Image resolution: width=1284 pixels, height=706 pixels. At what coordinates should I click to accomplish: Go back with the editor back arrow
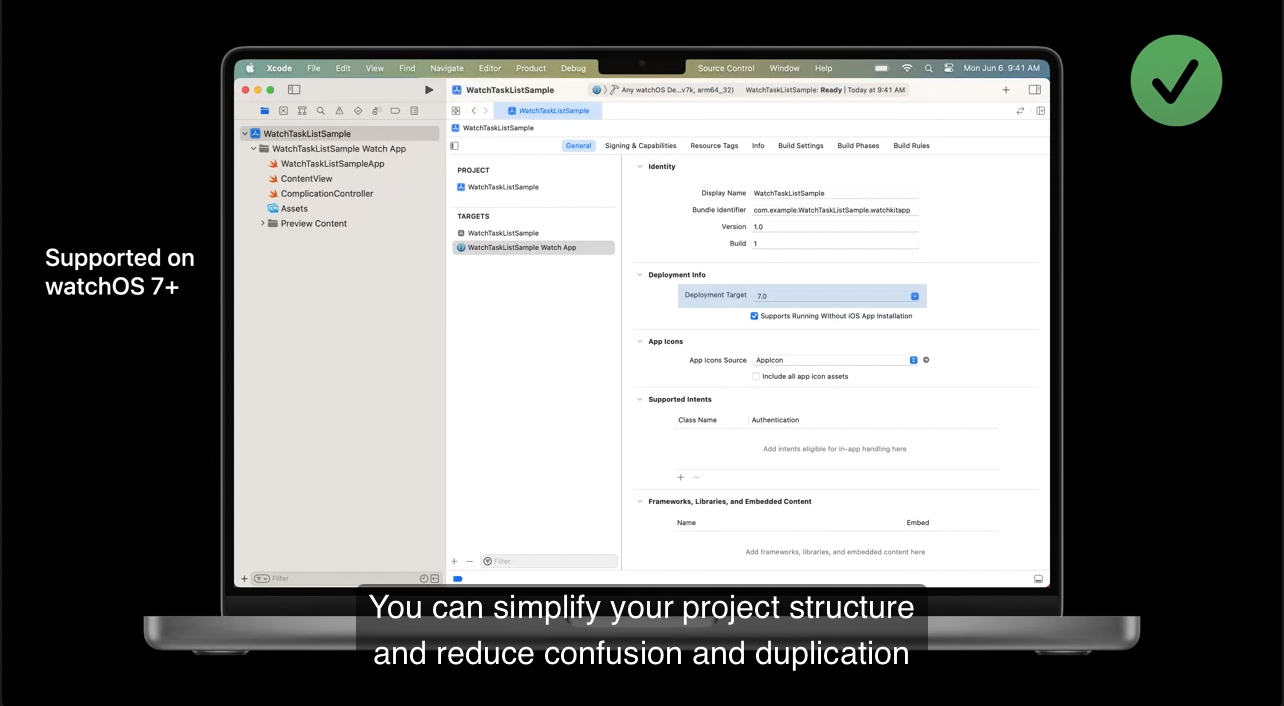pos(474,111)
